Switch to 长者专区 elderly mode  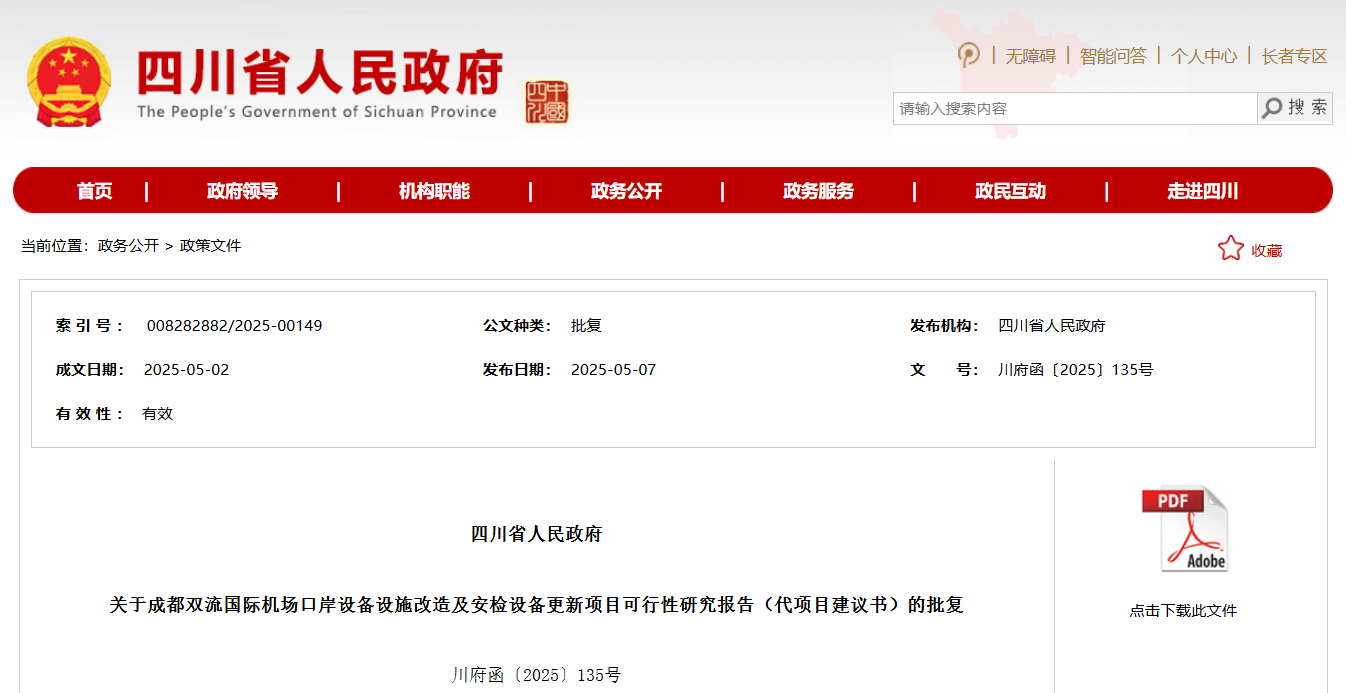(1294, 56)
